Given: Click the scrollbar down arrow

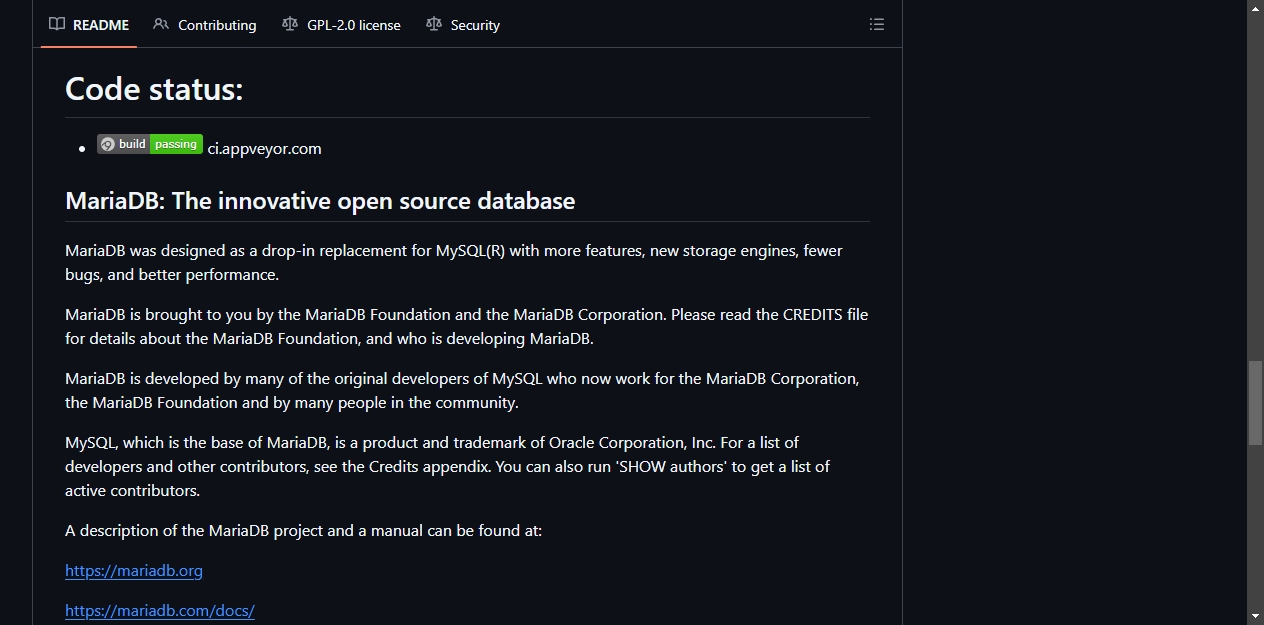Looking at the screenshot, I should click(x=1255, y=616).
